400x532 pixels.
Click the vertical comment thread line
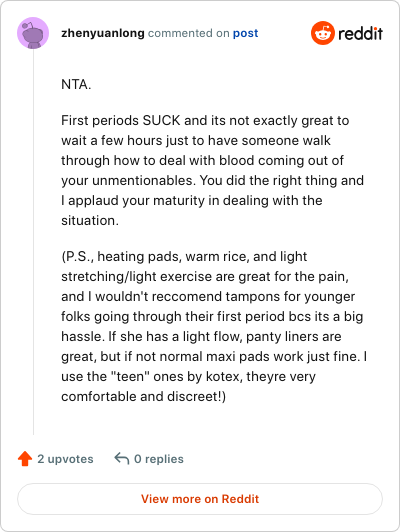[33, 242]
